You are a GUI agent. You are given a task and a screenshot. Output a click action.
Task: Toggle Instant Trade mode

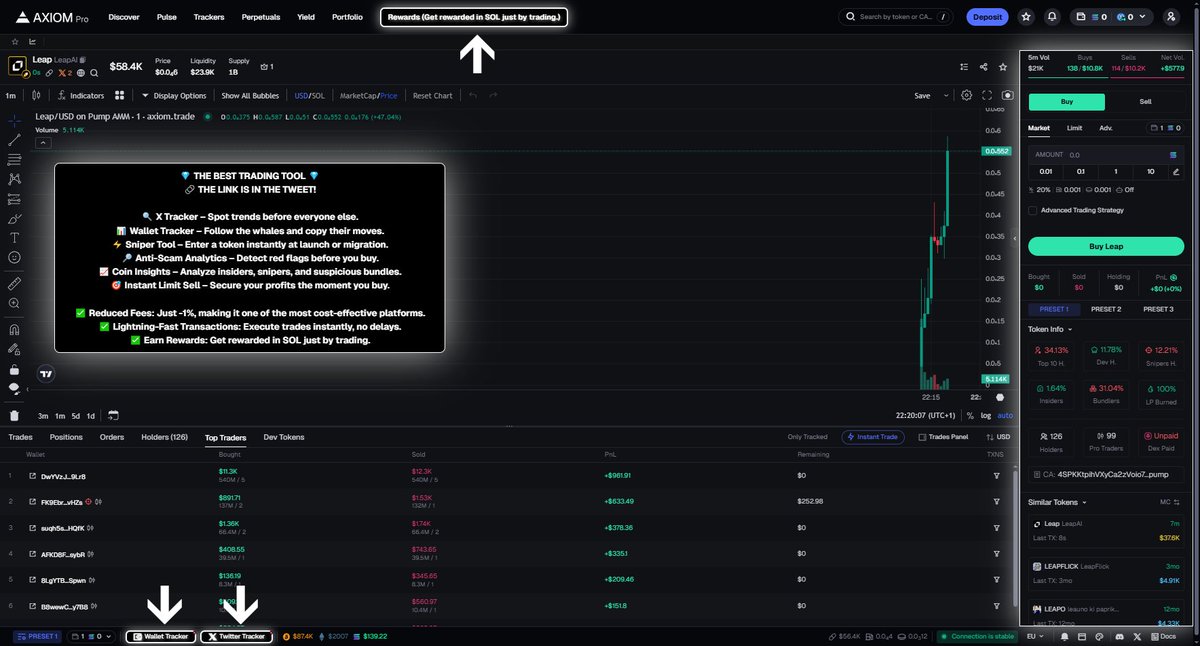875,437
